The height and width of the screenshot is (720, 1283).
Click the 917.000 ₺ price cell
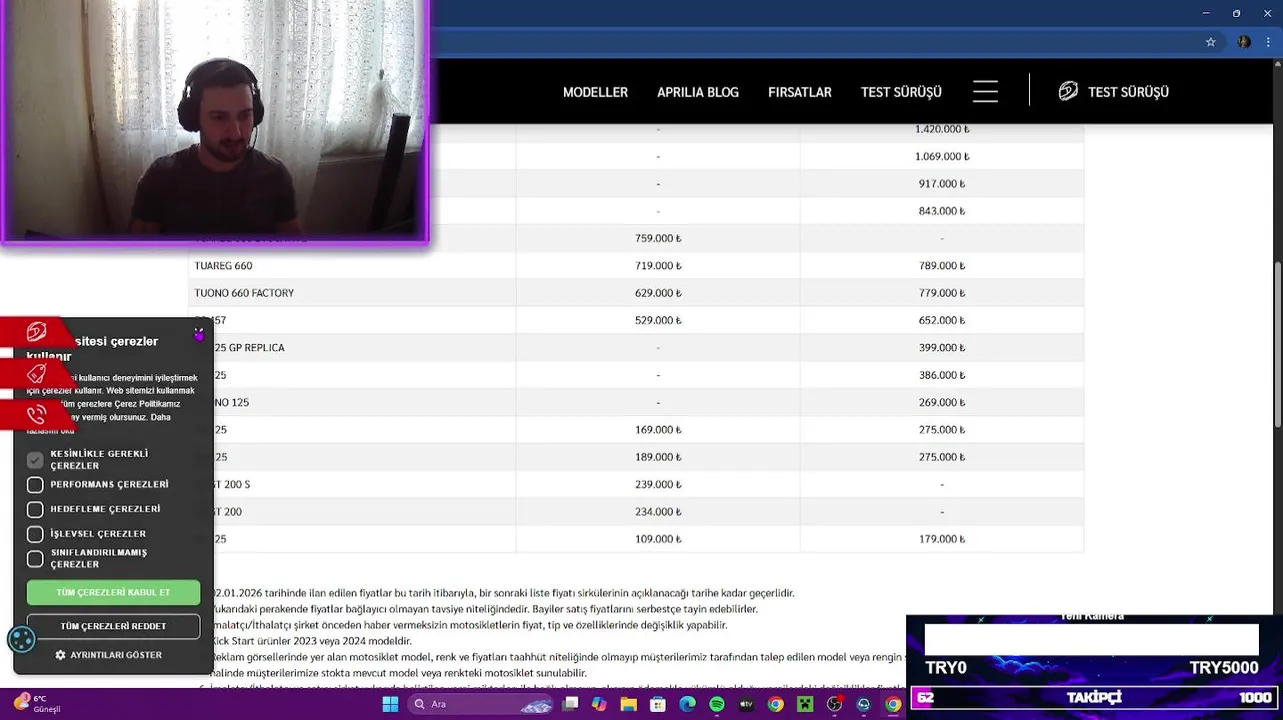[x=942, y=184]
